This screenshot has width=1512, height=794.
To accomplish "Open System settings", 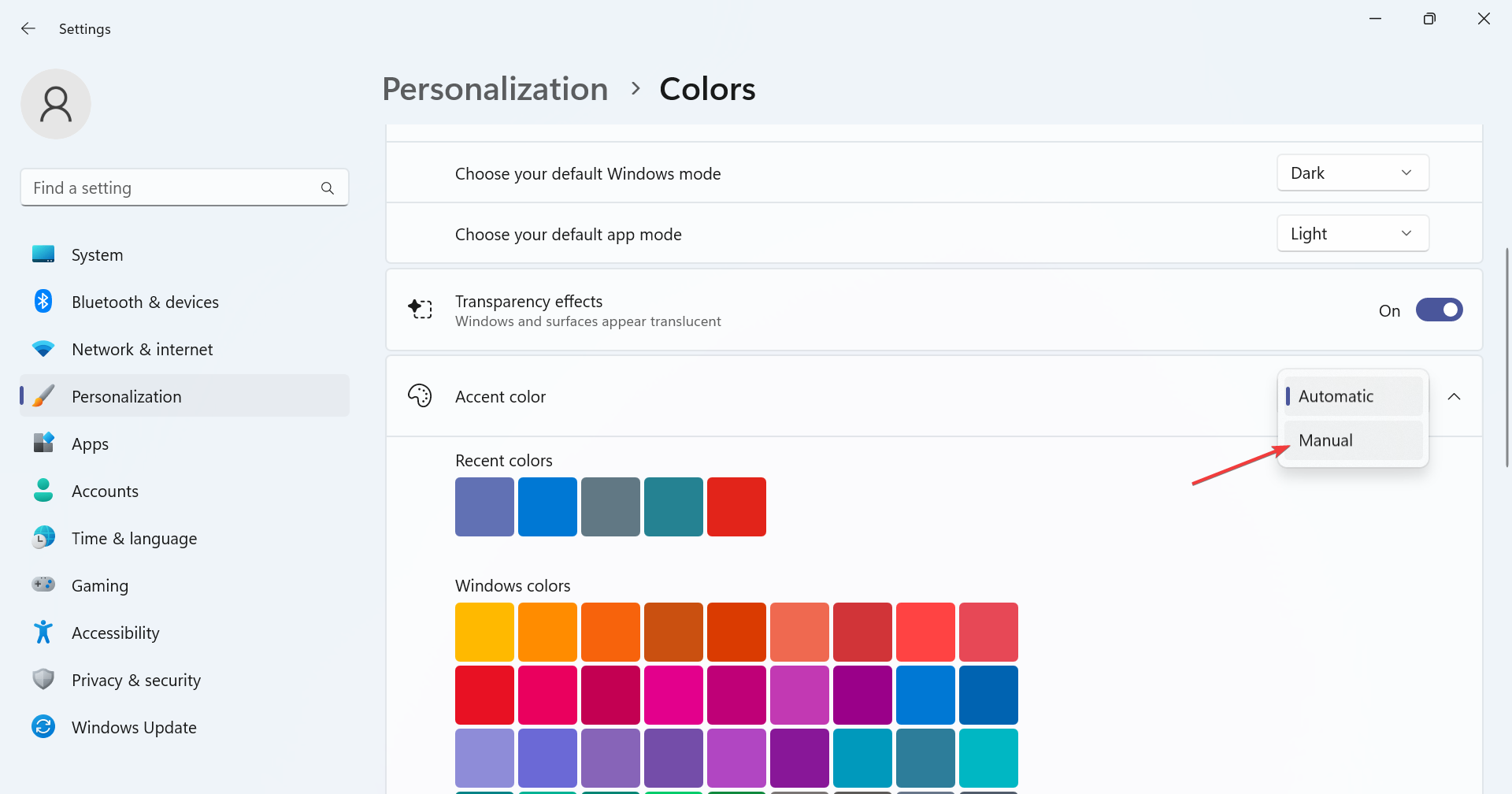I will pyautogui.click(x=184, y=254).
